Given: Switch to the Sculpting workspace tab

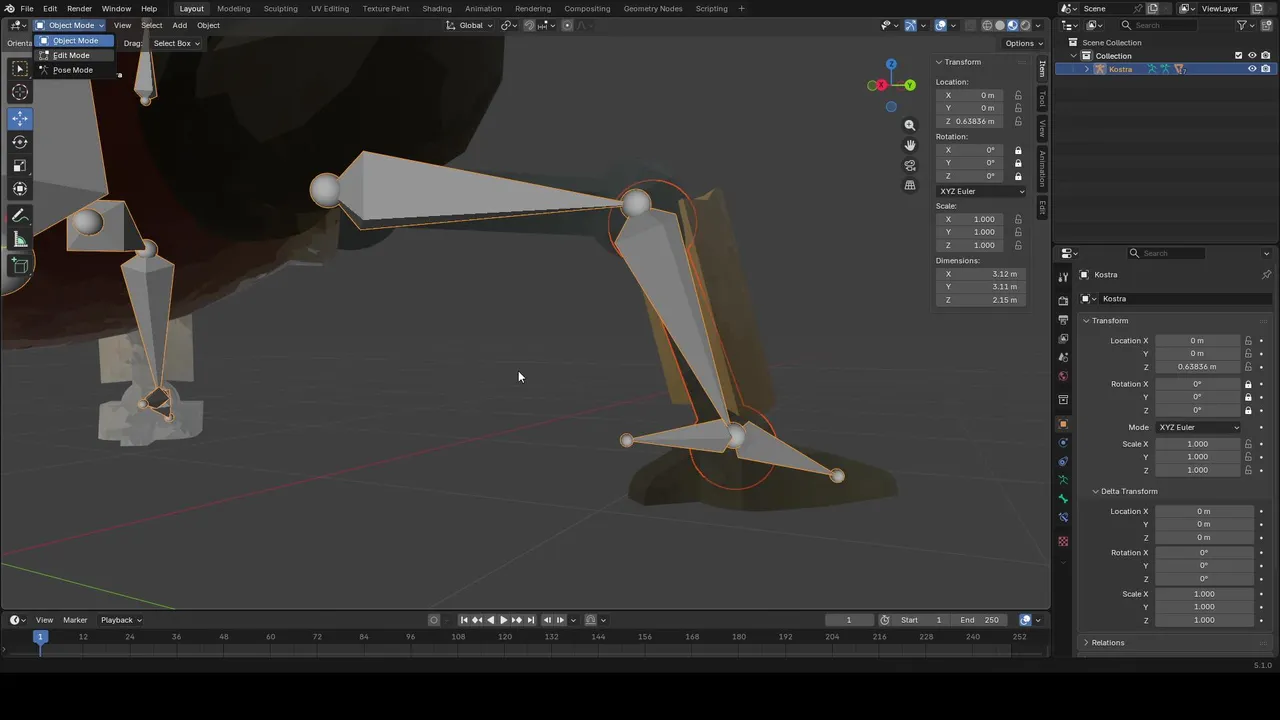Looking at the screenshot, I should (280, 8).
